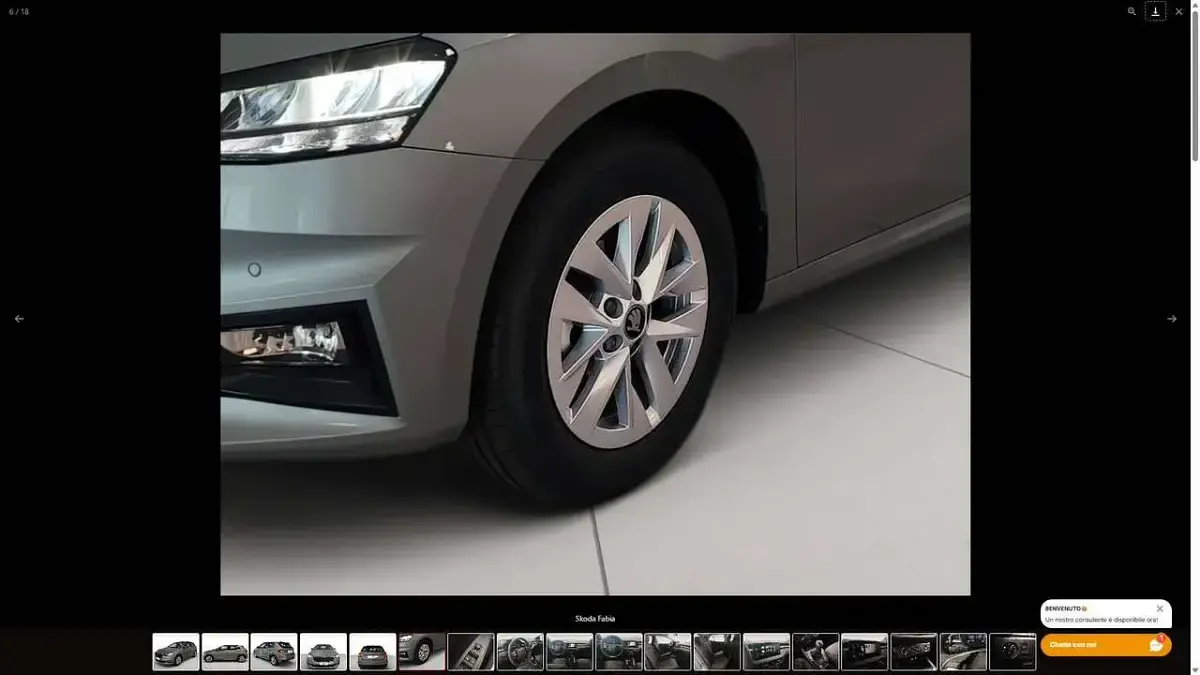Image resolution: width=1200 pixels, height=675 pixels.
Task: Select the eleventh thumbnail showing the seats
Action: (x=668, y=652)
